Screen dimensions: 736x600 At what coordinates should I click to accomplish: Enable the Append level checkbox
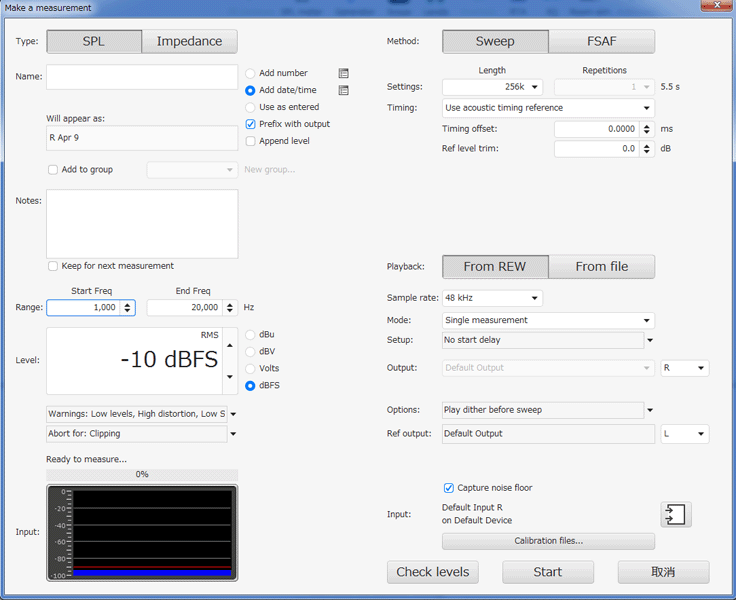click(x=251, y=141)
